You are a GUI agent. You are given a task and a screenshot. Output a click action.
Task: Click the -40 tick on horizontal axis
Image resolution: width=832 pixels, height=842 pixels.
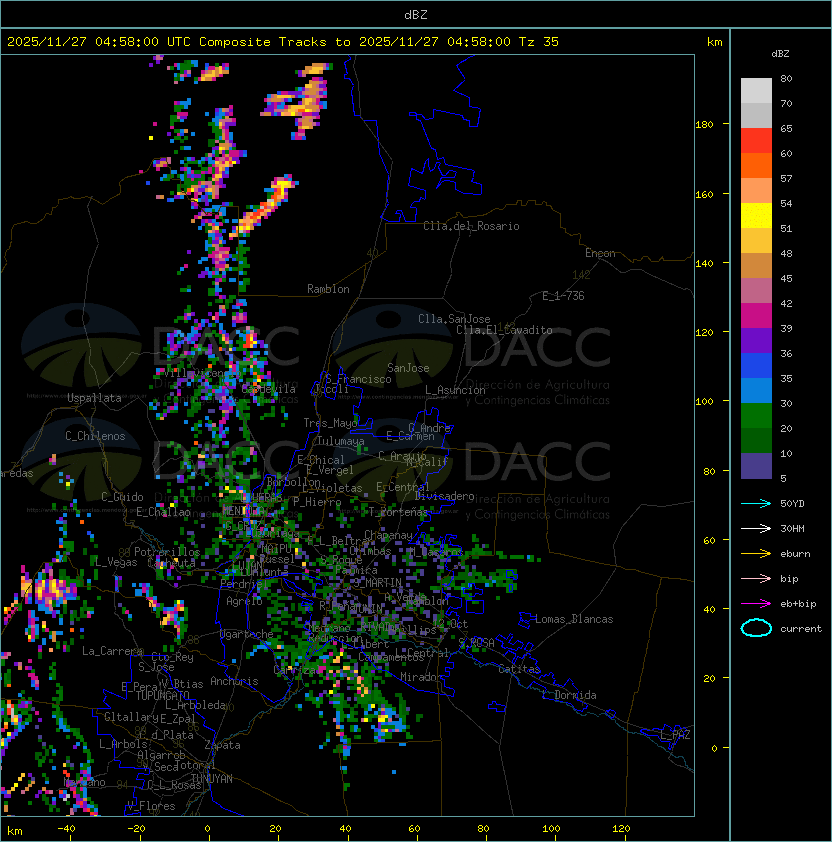pos(66,828)
